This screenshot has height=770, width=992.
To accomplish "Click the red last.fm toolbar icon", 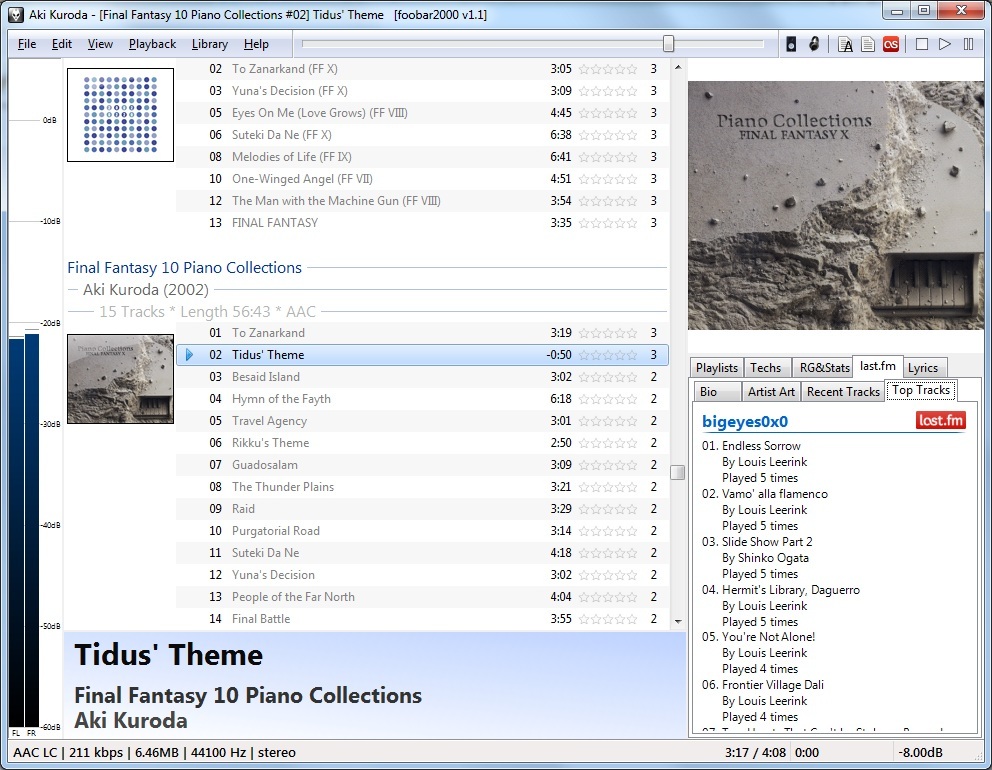I will (x=891, y=44).
